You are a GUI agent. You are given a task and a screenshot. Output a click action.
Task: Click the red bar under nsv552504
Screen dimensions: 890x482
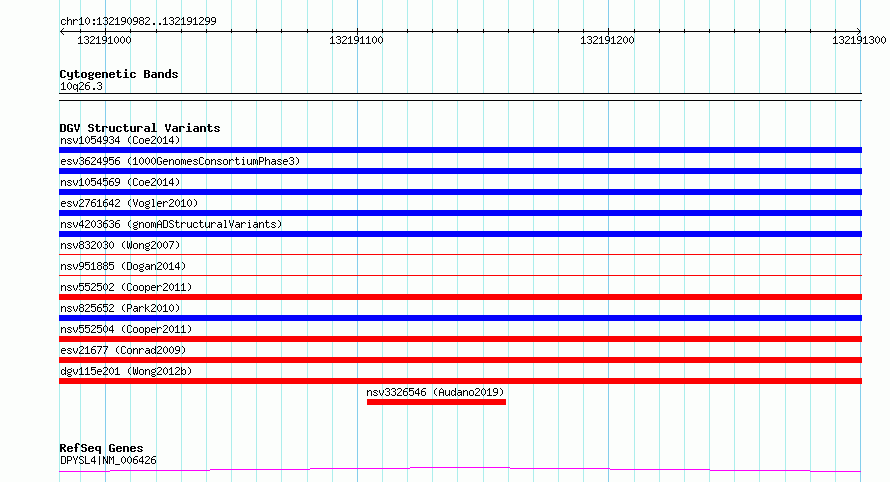460,339
